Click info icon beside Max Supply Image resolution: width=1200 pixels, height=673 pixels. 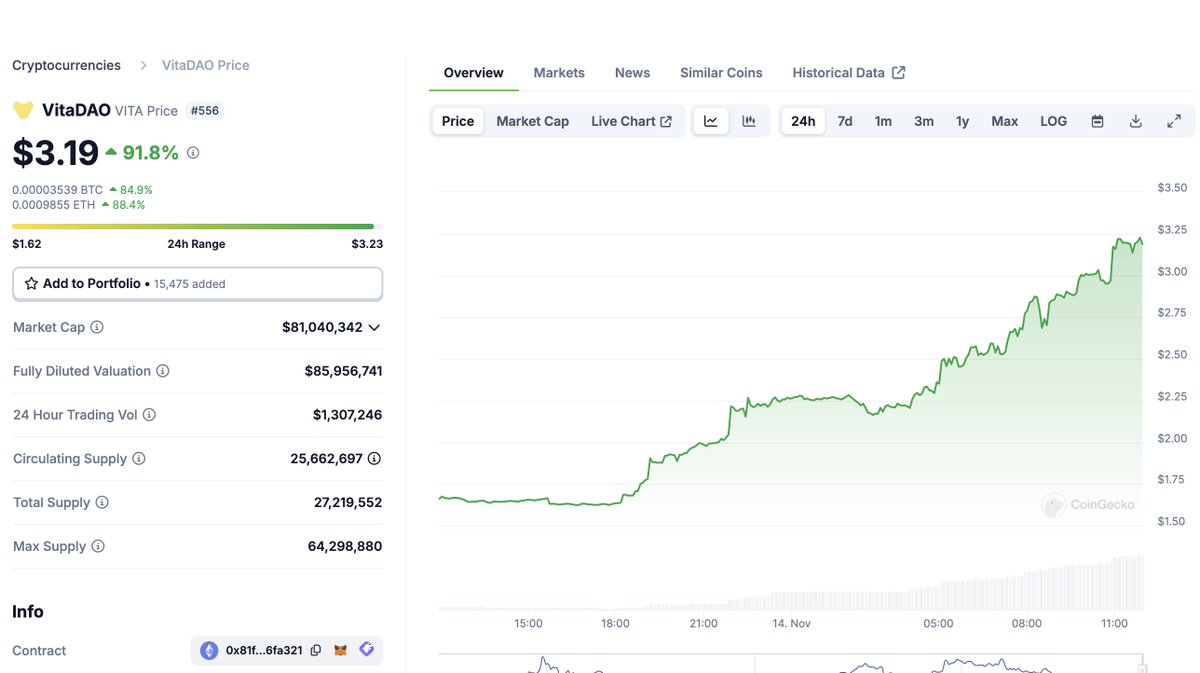tap(97, 547)
